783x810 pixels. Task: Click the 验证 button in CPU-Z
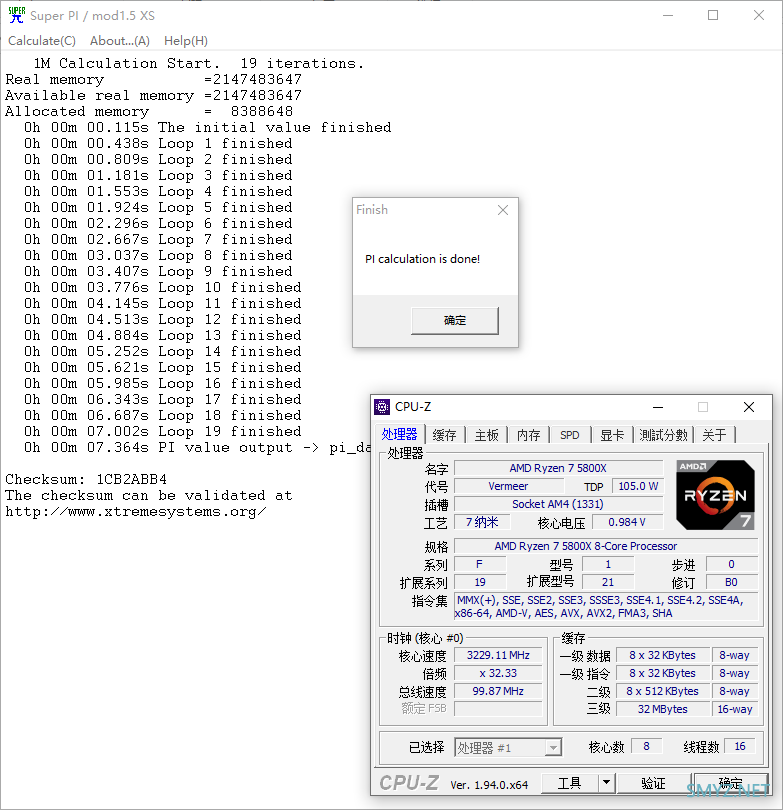(x=653, y=784)
